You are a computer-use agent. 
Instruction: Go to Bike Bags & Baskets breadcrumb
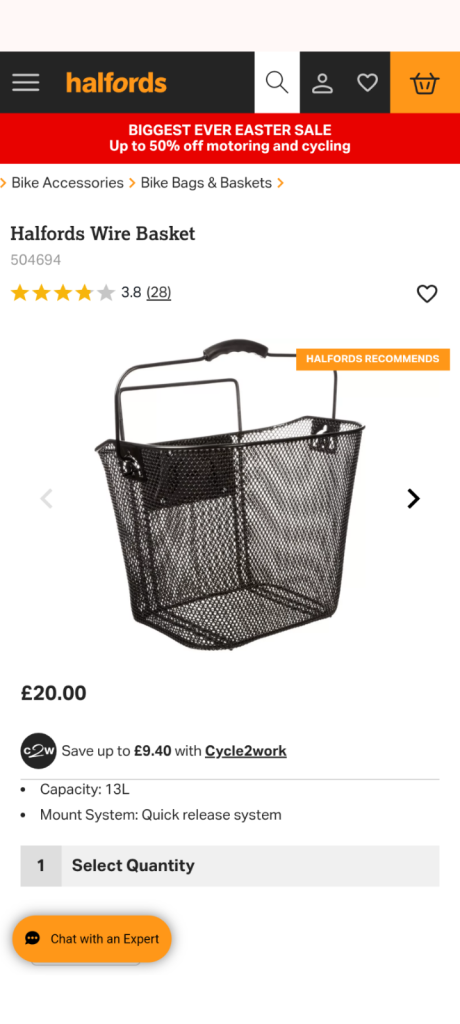(206, 183)
